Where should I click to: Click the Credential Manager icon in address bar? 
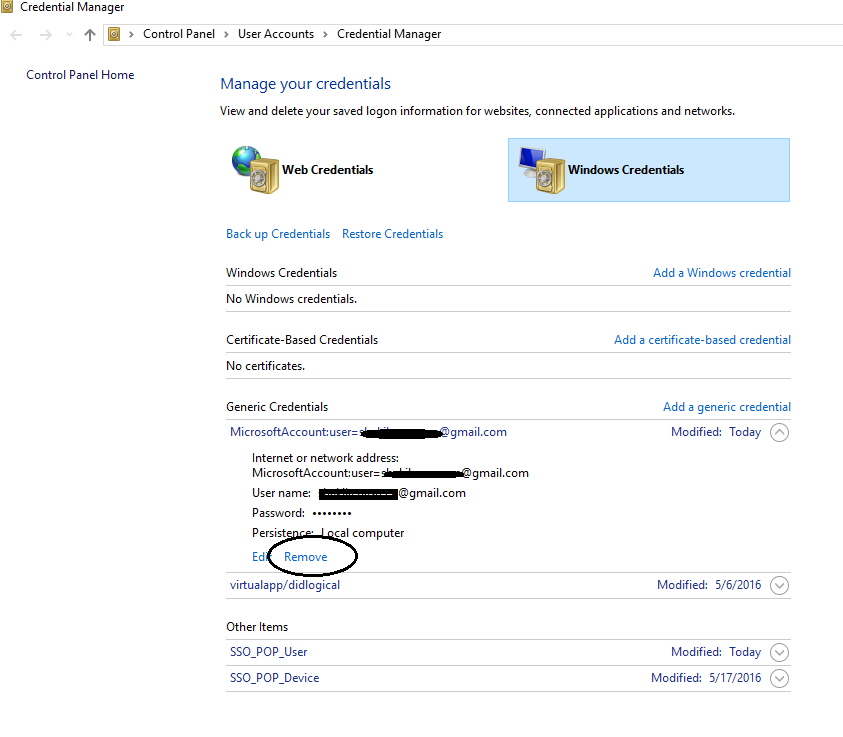(x=114, y=33)
